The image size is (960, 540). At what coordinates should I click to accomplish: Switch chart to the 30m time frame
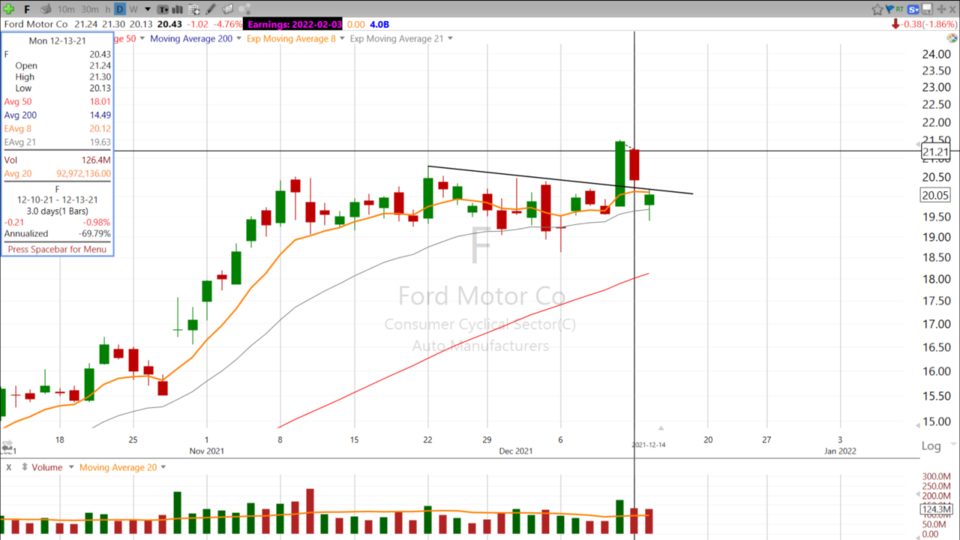89,9
